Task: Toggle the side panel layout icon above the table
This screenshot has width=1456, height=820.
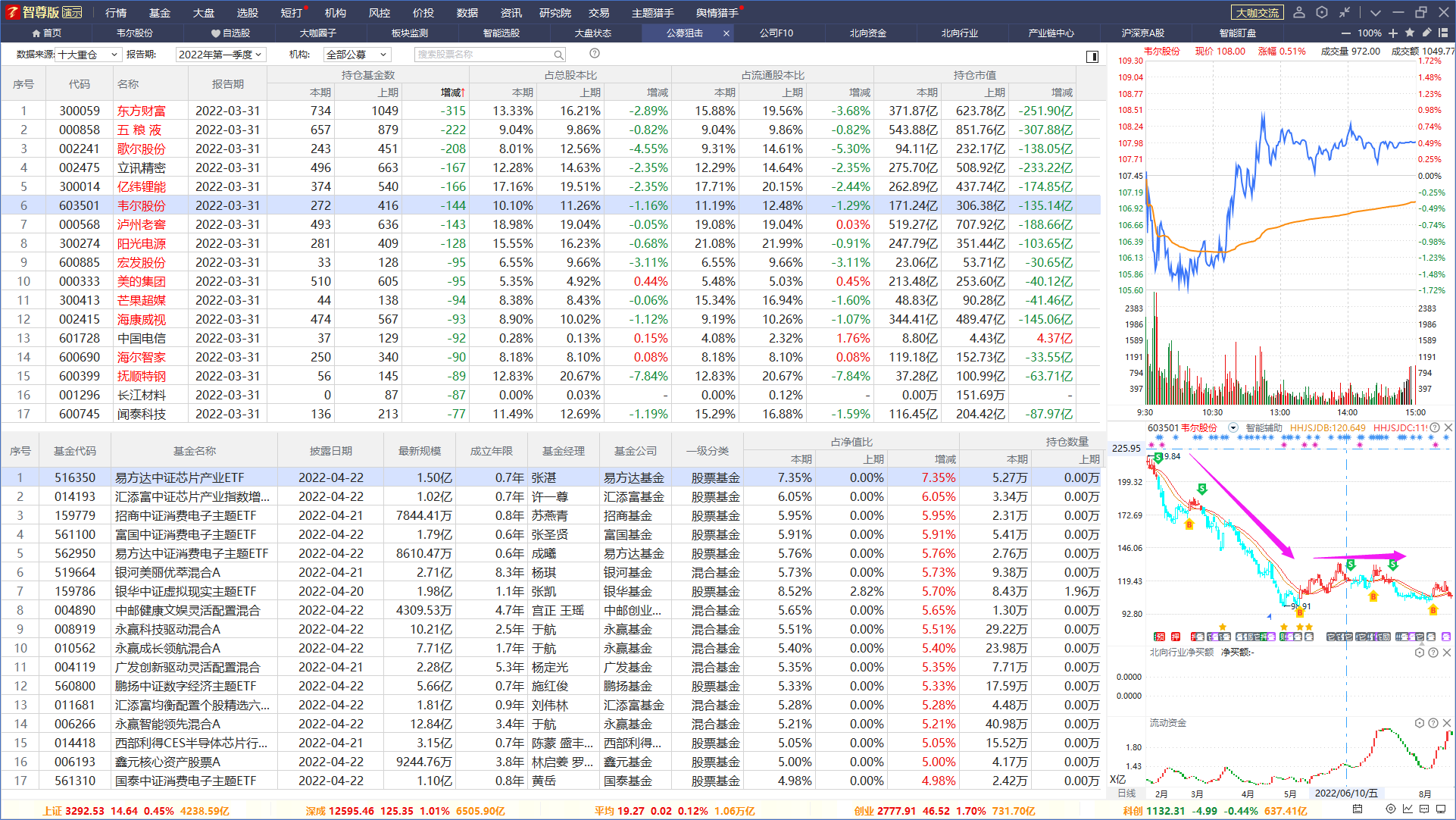Action: 1092,56
